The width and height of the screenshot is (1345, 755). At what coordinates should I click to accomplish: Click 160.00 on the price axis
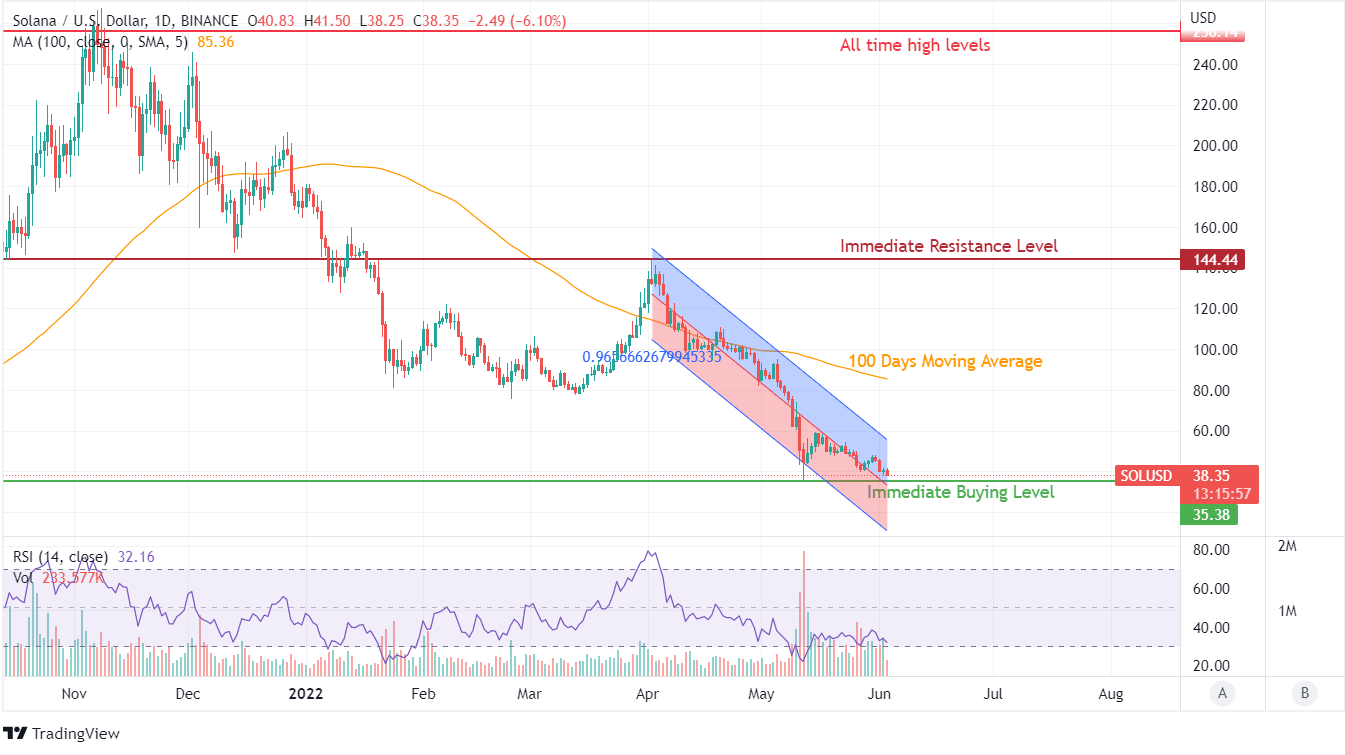1216,228
